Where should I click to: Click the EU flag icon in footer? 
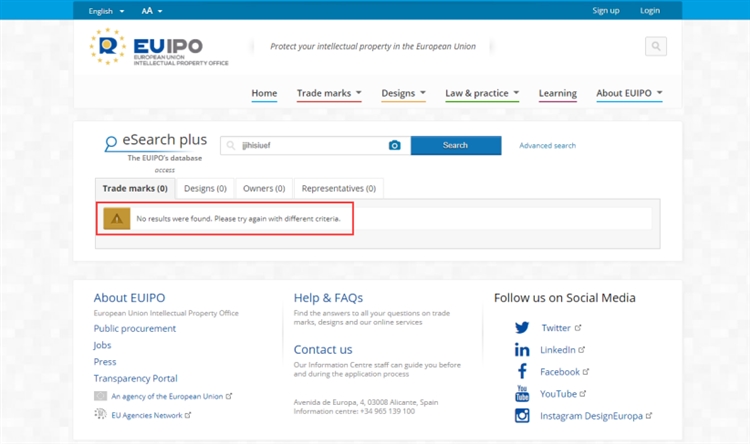coord(100,396)
